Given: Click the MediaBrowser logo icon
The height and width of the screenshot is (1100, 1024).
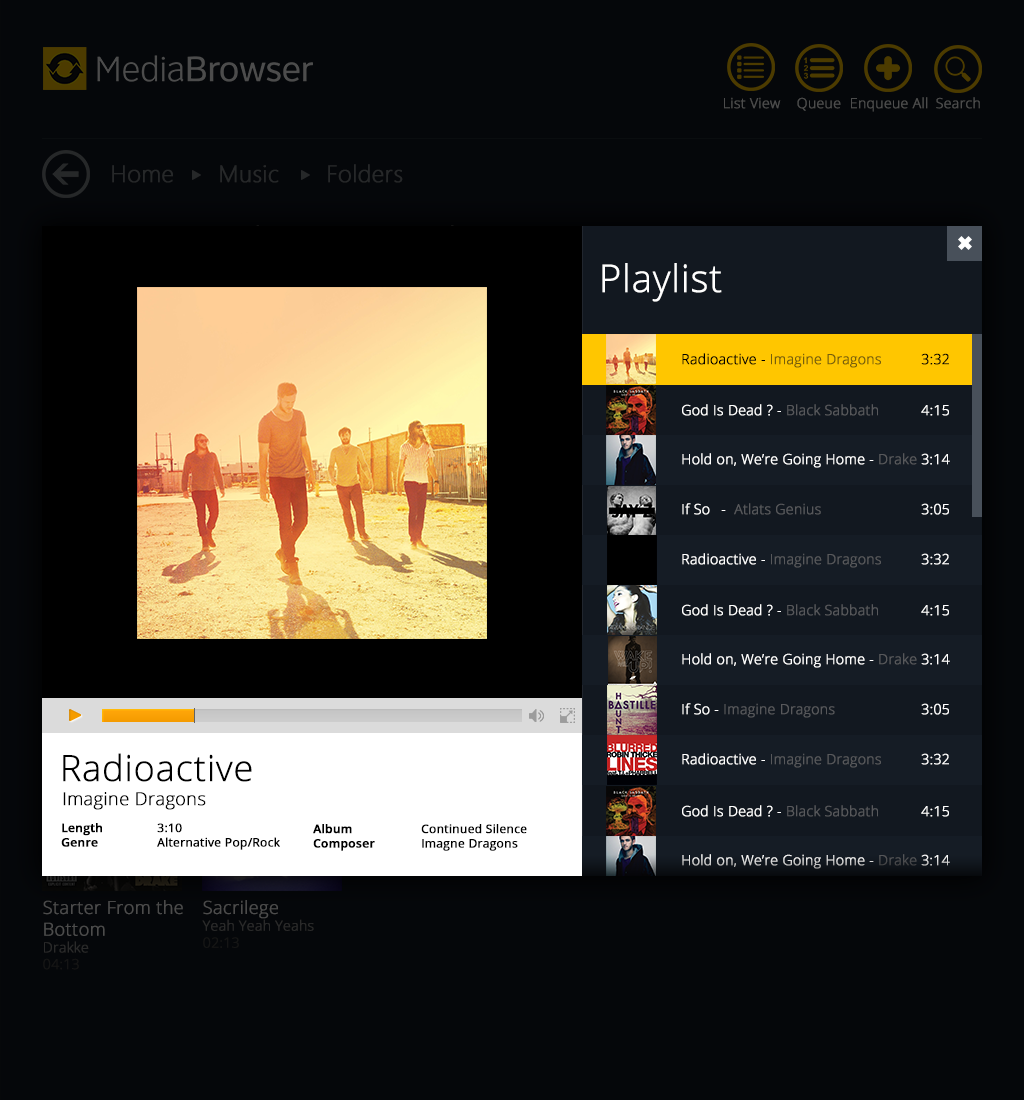Looking at the screenshot, I should pyautogui.click(x=65, y=68).
